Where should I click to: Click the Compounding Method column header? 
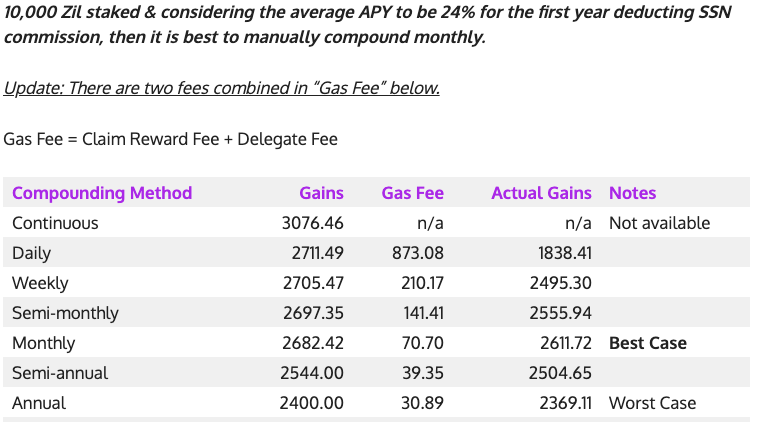pyautogui.click(x=102, y=193)
